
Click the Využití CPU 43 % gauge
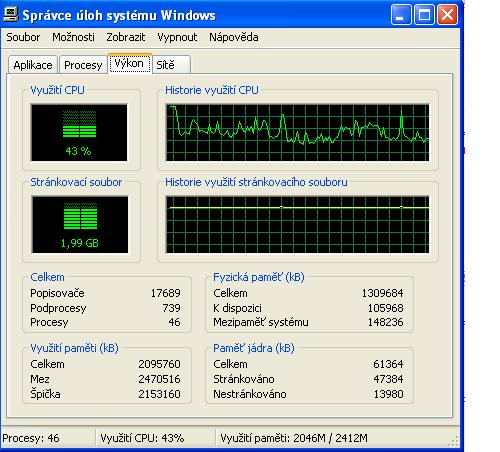coord(79,132)
